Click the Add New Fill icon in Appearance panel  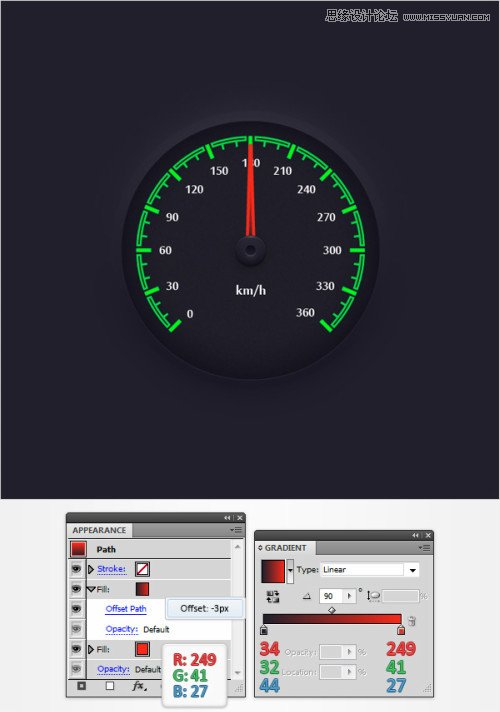(110, 686)
